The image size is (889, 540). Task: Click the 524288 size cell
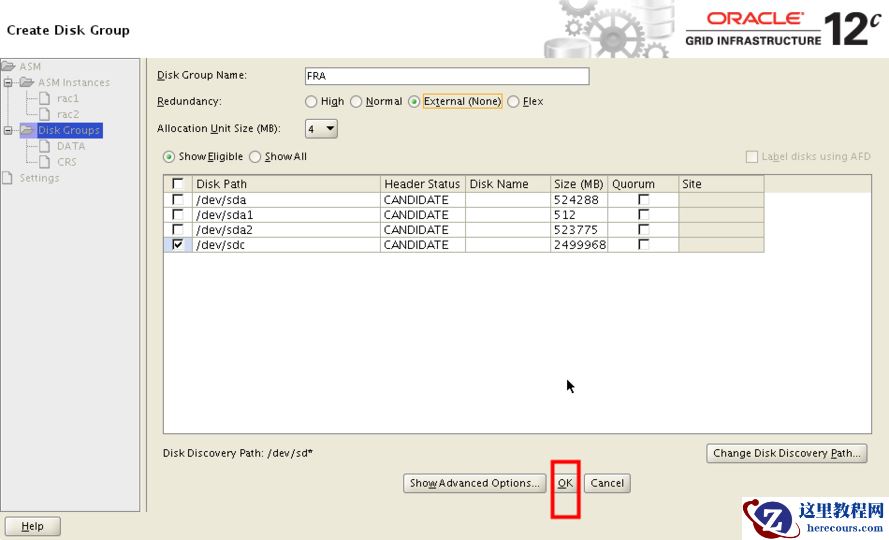[579, 200]
